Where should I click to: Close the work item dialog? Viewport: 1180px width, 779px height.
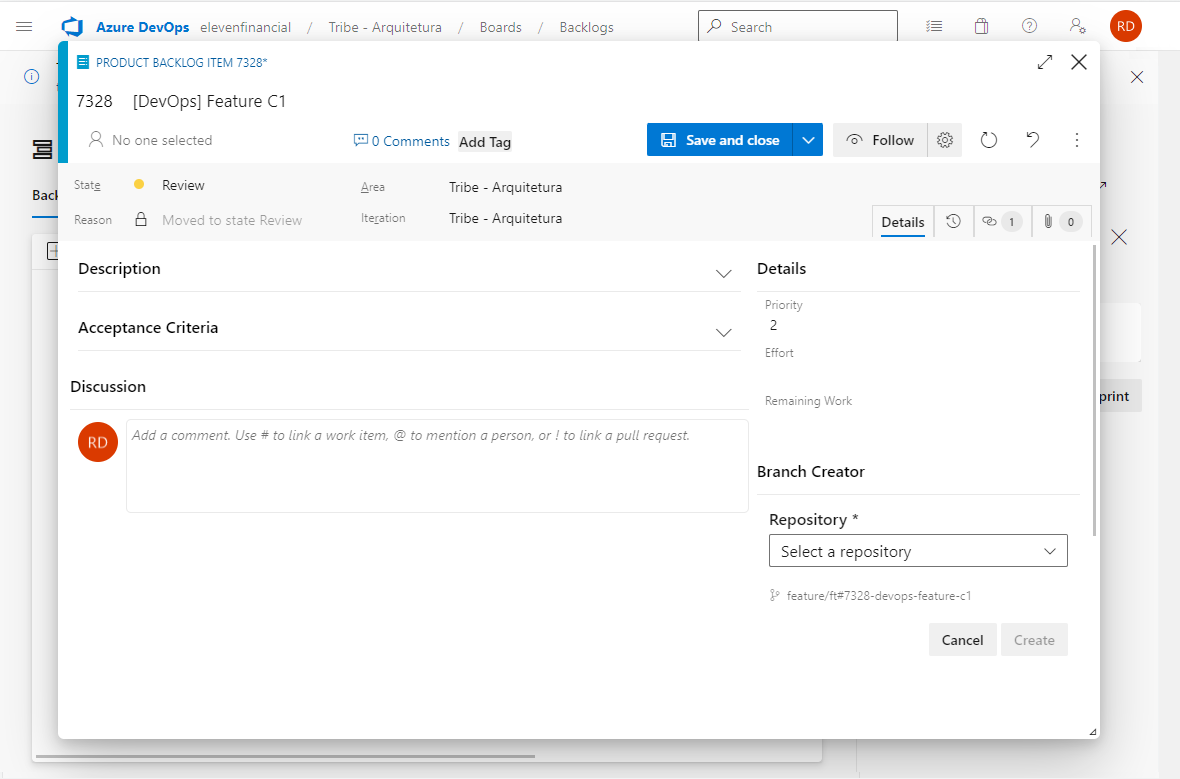tap(1079, 62)
